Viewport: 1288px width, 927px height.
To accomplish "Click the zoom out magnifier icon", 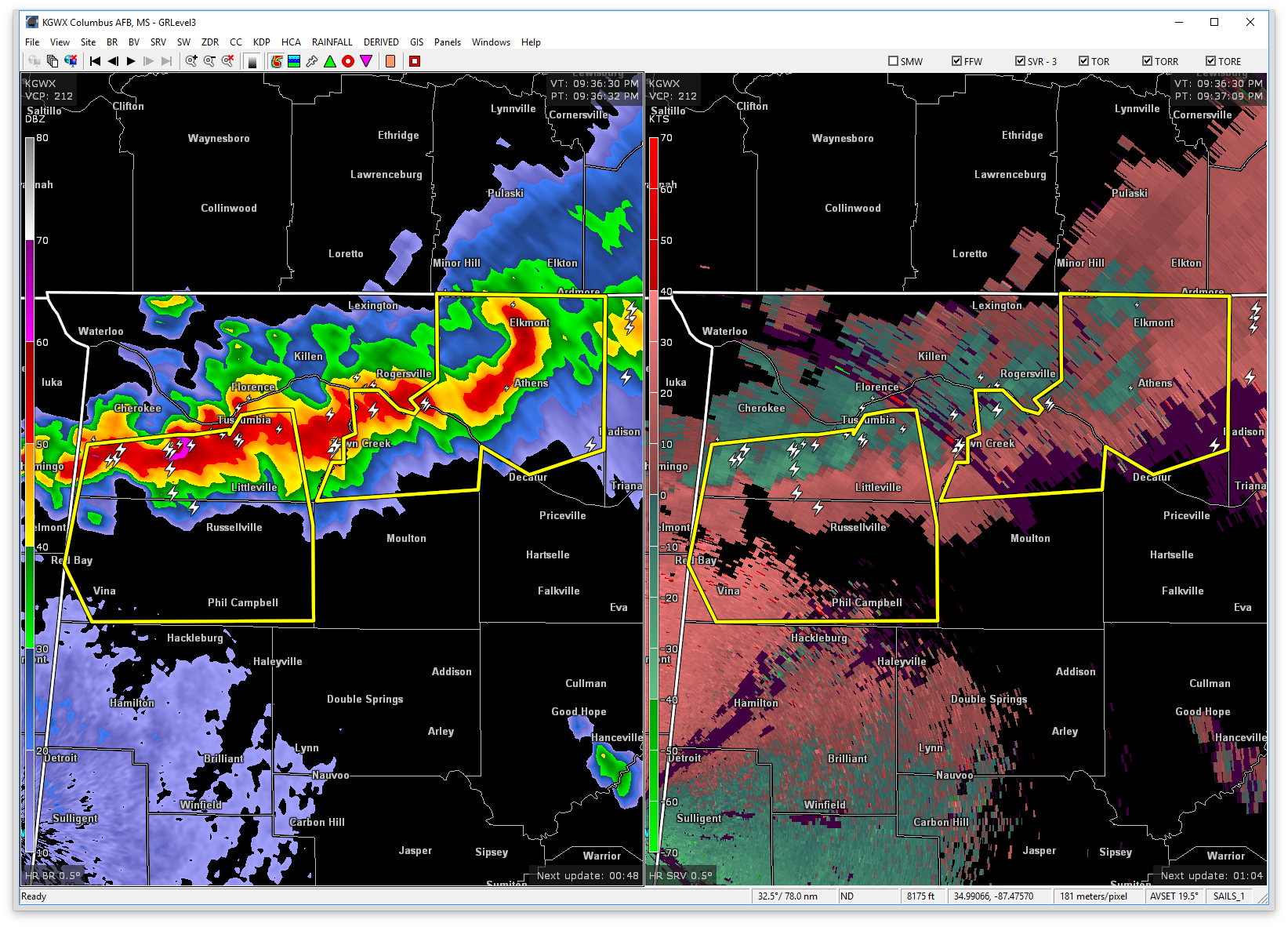I will pos(209,61).
